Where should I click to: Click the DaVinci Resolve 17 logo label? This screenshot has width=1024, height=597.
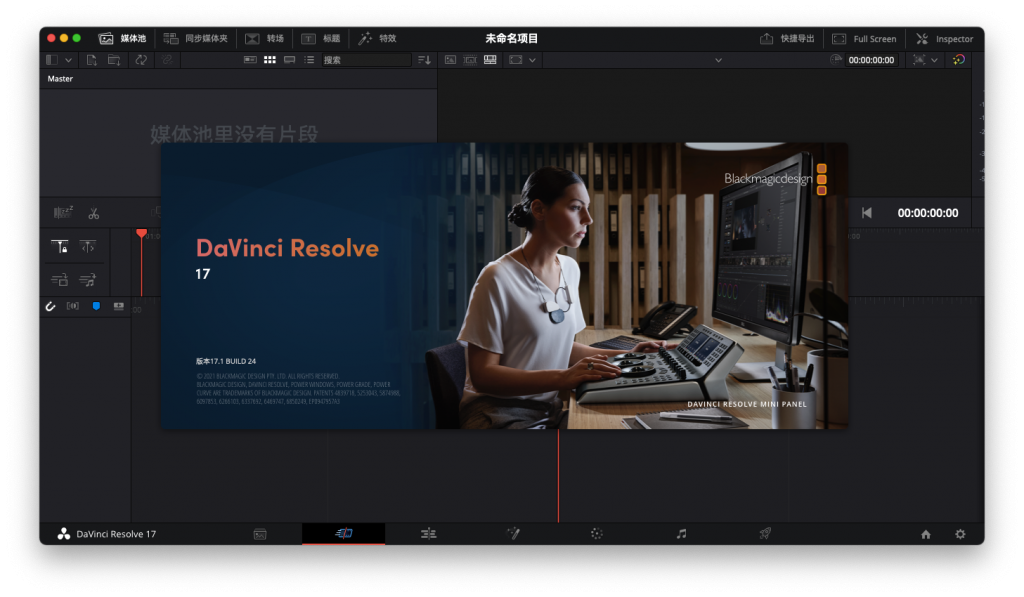tap(106, 534)
